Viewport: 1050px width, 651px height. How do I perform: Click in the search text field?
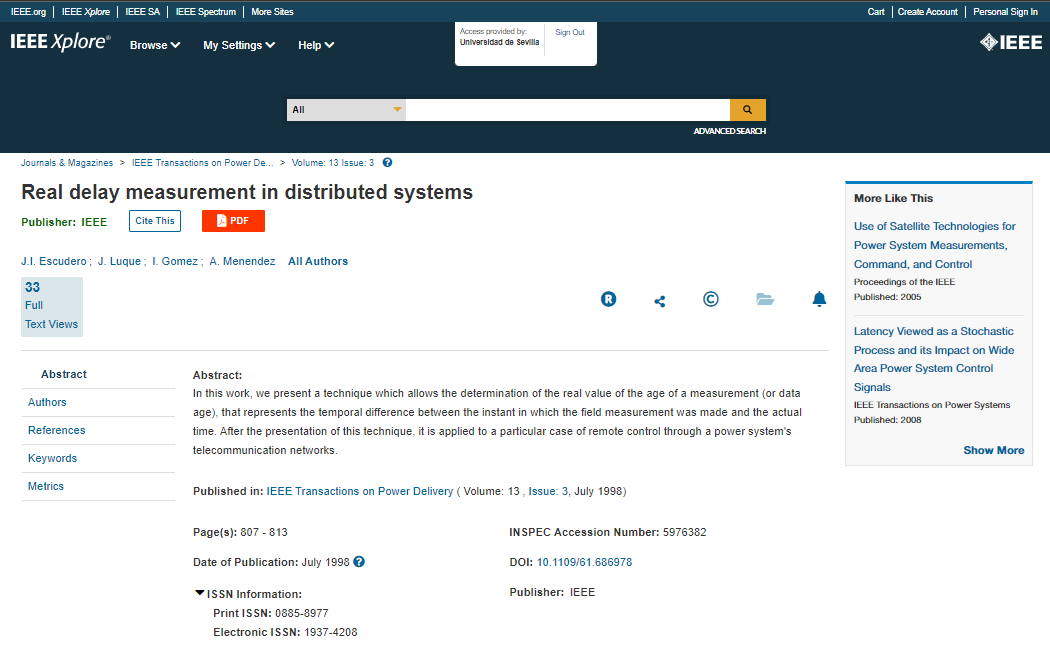(x=567, y=110)
